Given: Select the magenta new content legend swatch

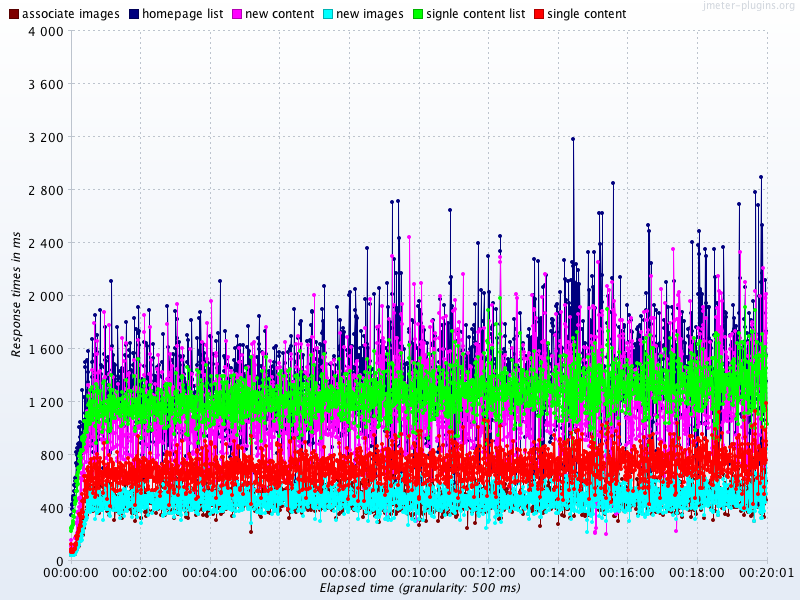Looking at the screenshot, I should coord(237,14).
